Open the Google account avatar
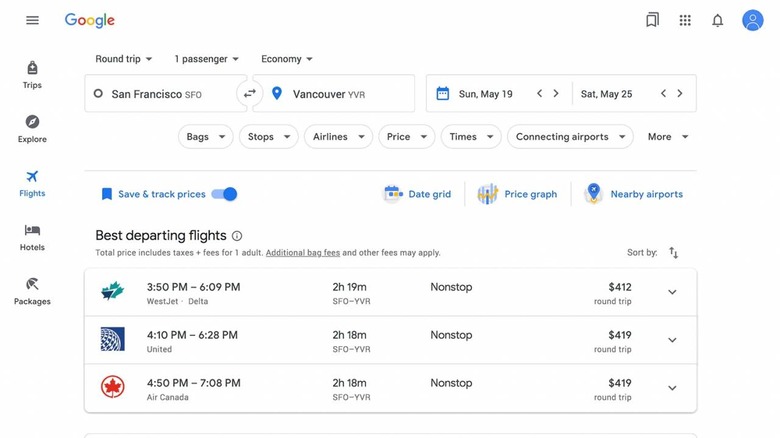The width and height of the screenshot is (780, 438). [752, 20]
